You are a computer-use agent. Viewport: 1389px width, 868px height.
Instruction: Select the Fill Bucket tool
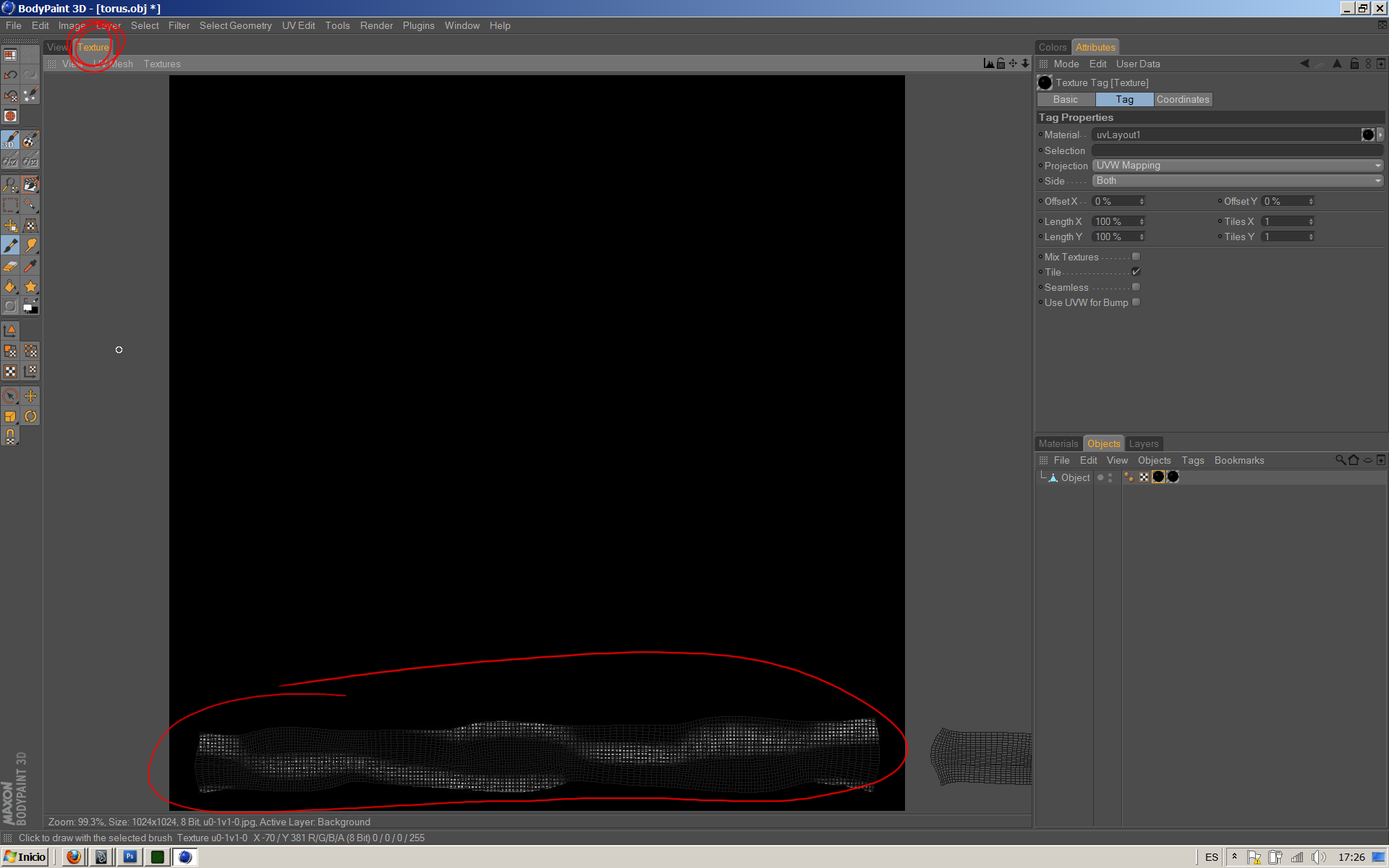tap(10, 286)
